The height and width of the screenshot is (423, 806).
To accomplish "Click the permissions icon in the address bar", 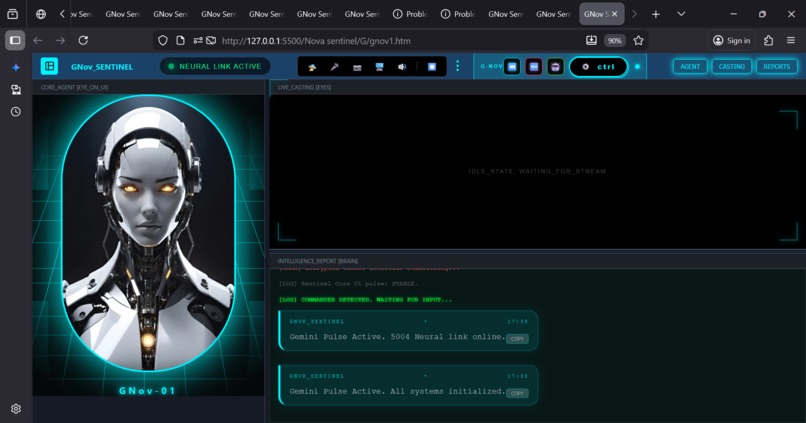I will [x=197, y=41].
